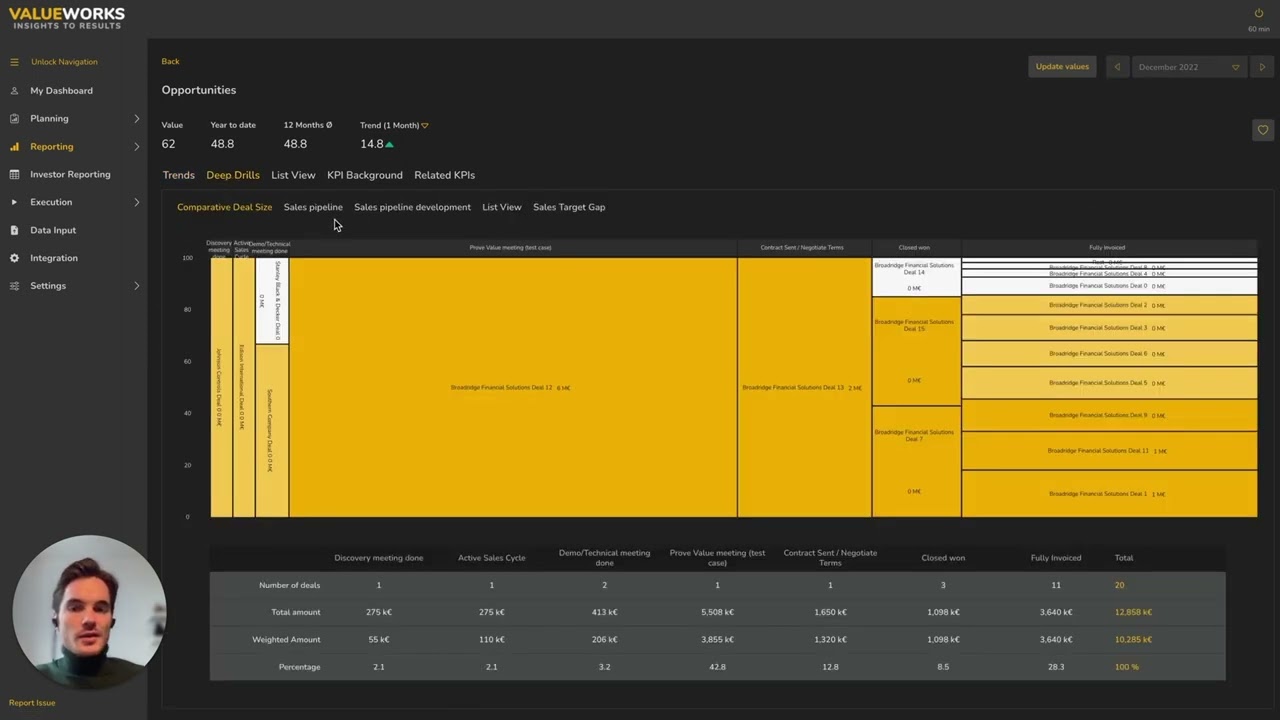1280x720 pixels.
Task: Switch to the Sales Target Gap sub-tab
Action: [x=569, y=207]
